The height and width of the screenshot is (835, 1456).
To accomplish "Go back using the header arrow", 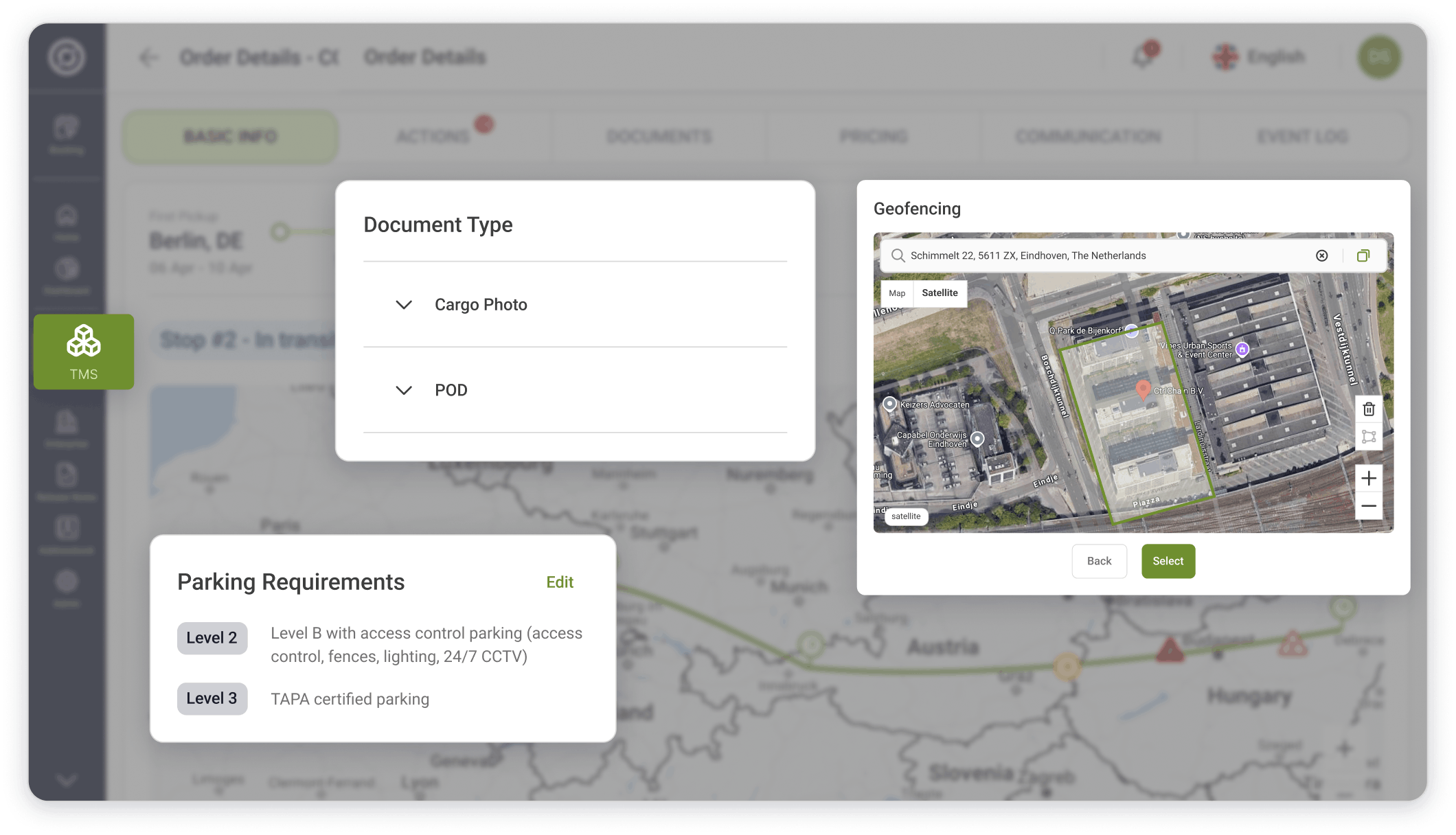I will click(x=148, y=58).
